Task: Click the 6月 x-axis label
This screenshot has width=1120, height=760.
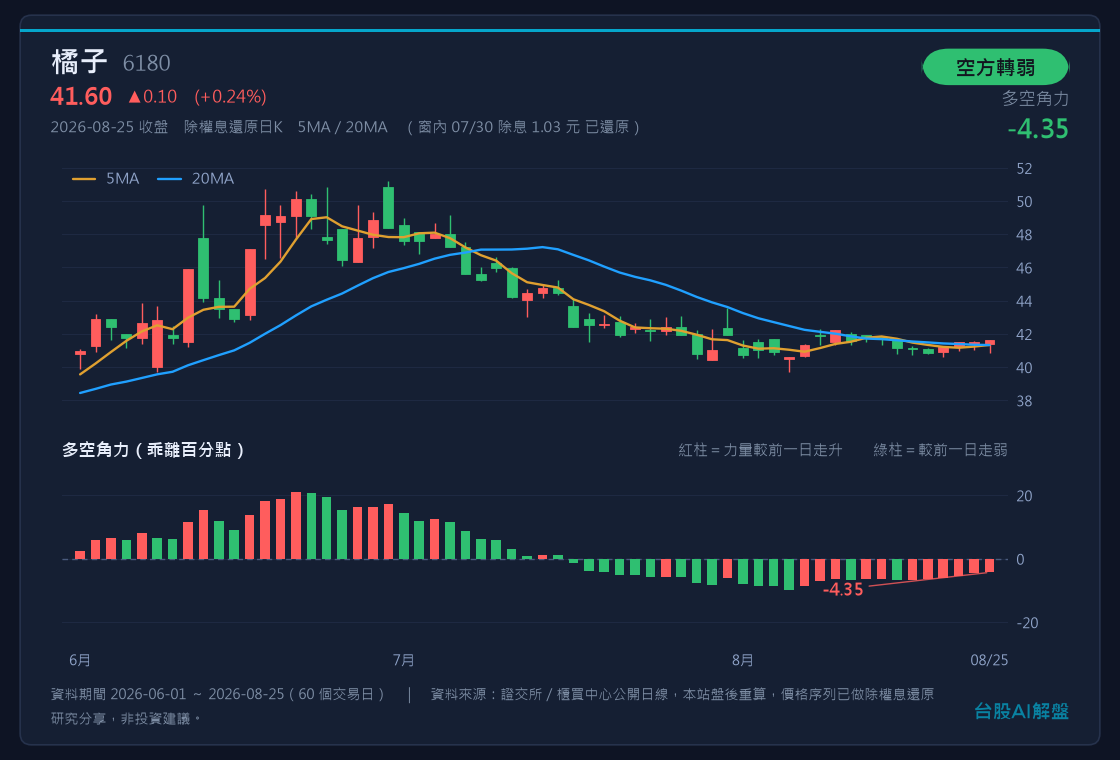Action: click(x=80, y=660)
